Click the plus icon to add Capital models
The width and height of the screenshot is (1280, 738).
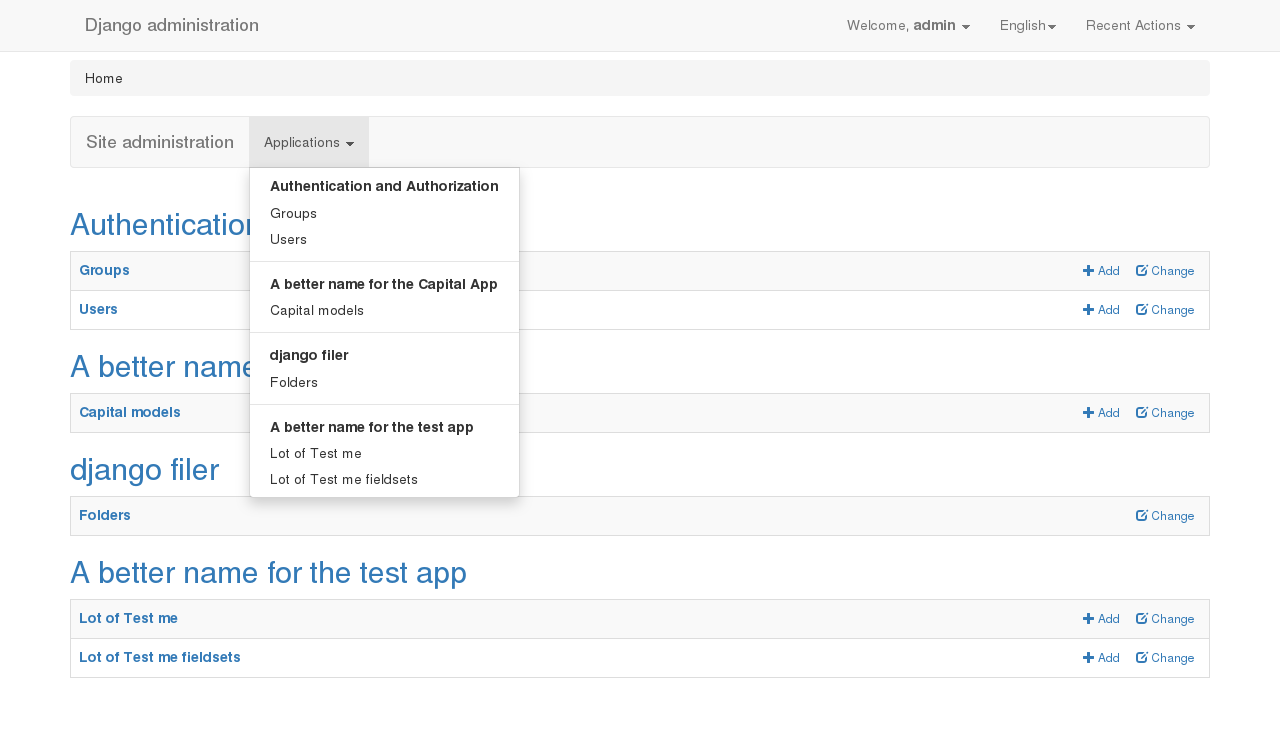[1088, 413]
